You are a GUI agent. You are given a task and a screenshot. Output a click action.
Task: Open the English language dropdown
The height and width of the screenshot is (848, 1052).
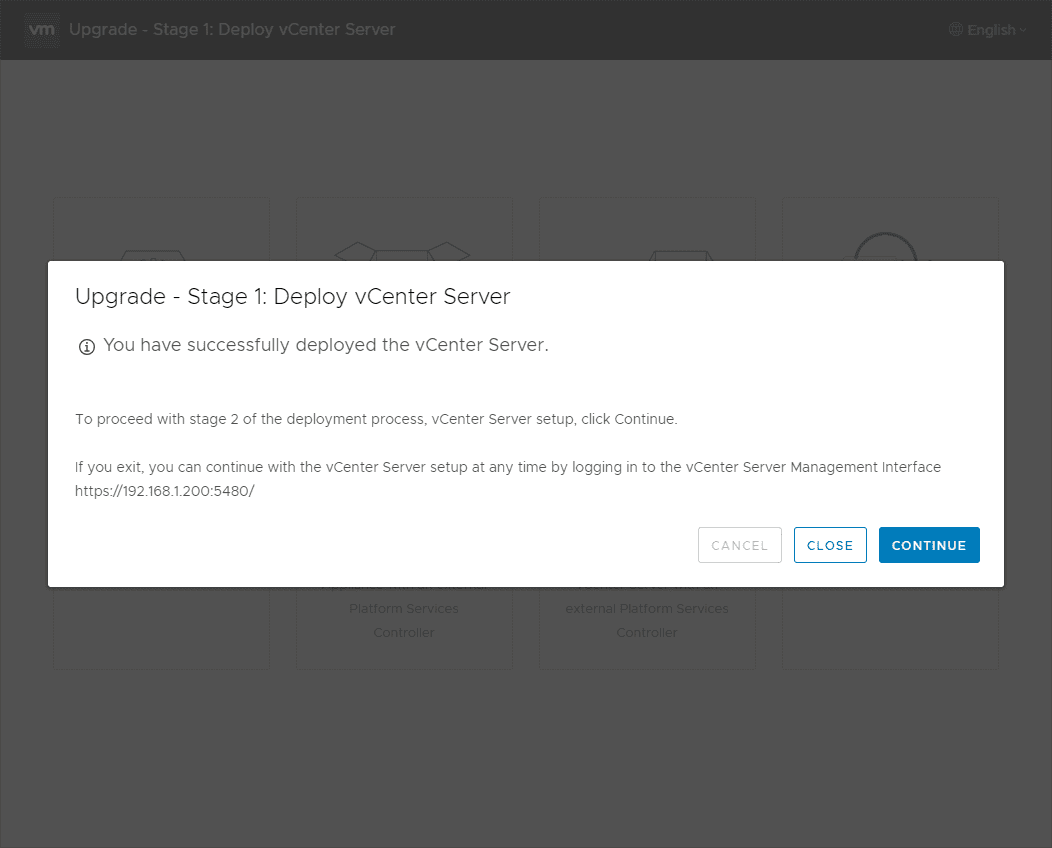(988, 30)
